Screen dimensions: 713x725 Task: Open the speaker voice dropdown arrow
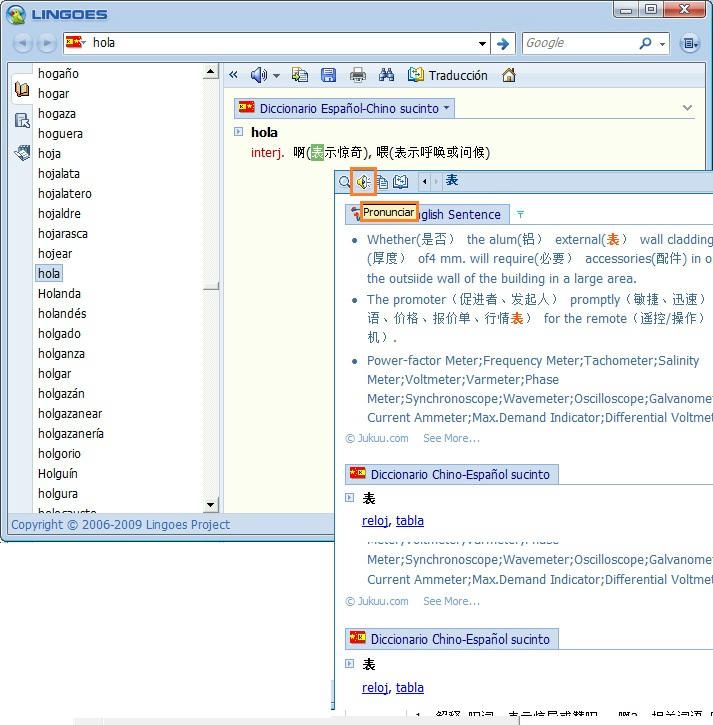[x=277, y=75]
